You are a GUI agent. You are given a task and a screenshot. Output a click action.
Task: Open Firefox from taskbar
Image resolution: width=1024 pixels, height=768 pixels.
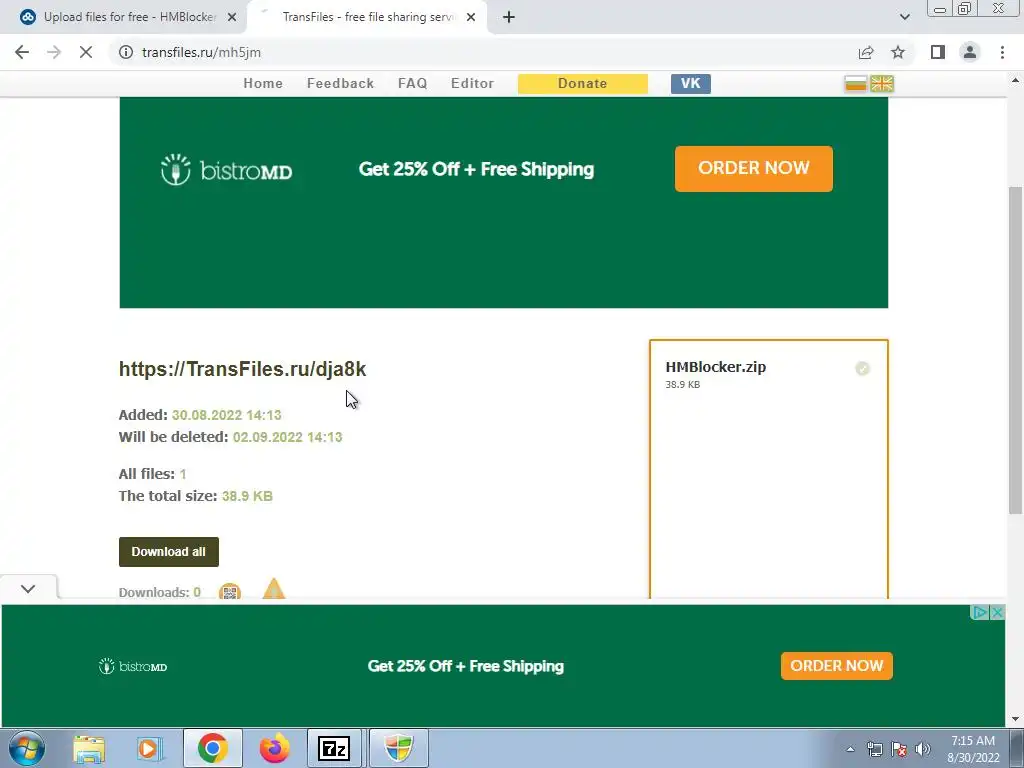[x=274, y=748]
